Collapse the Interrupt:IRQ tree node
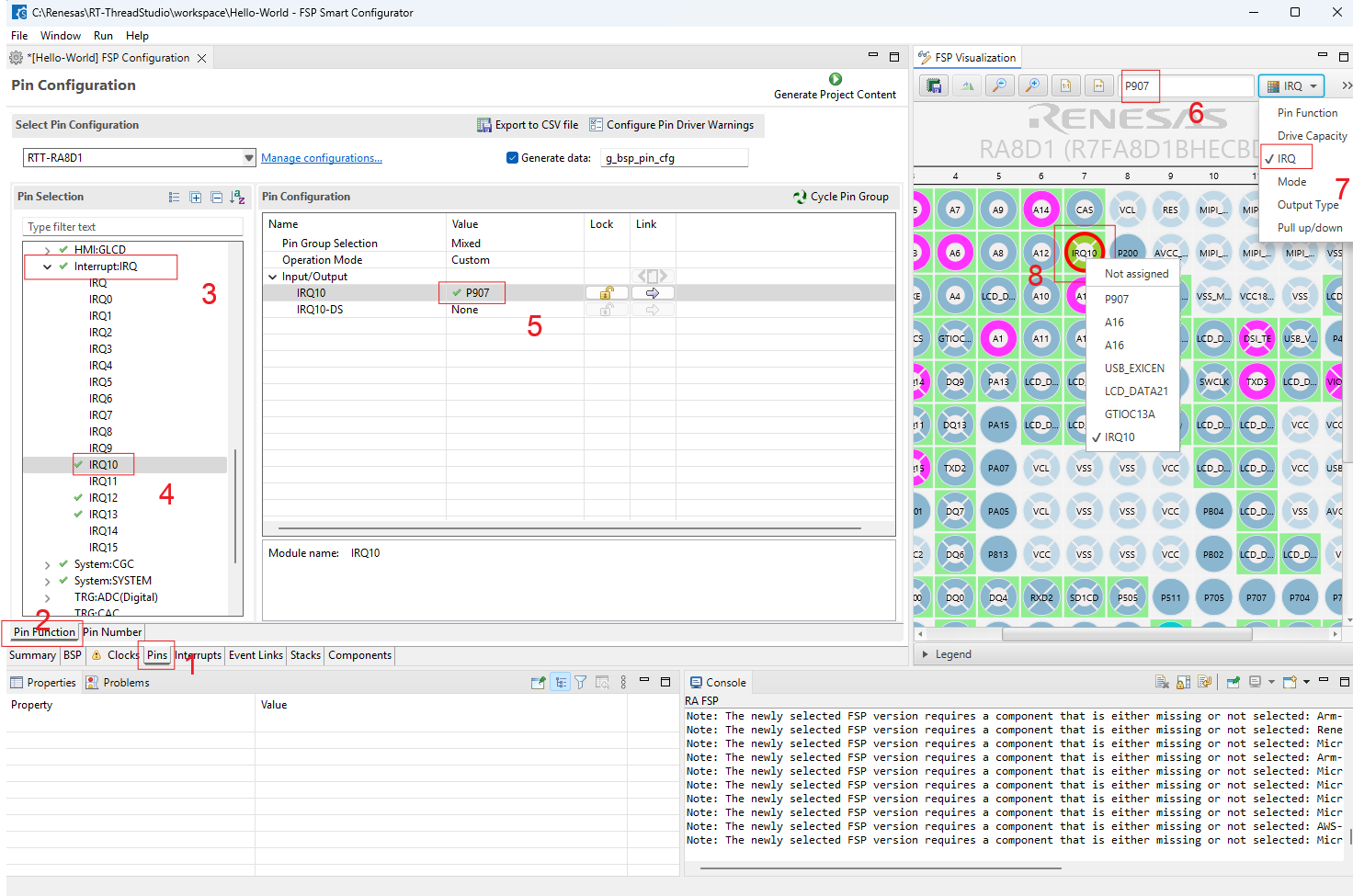The height and width of the screenshot is (896, 1353). tap(48, 267)
